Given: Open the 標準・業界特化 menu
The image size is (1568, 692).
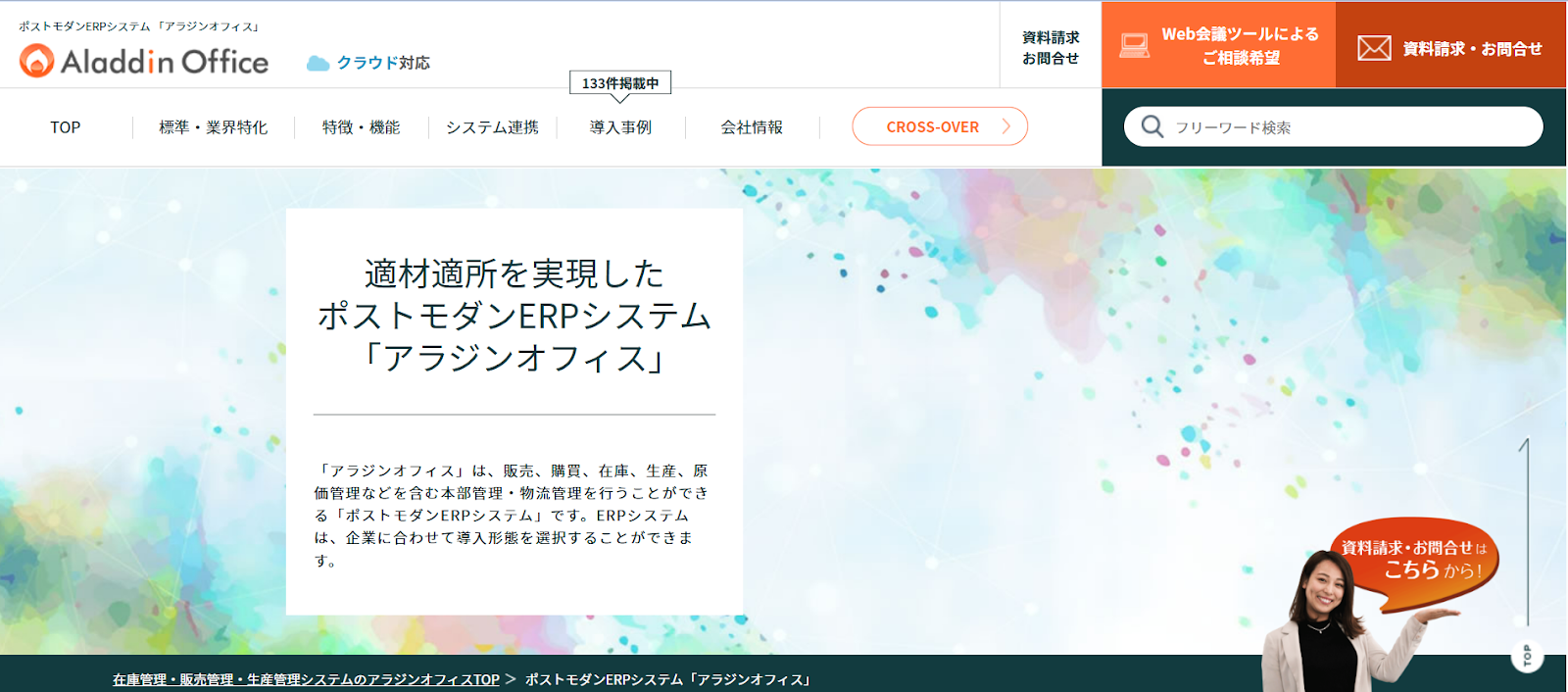Looking at the screenshot, I should point(213,127).
